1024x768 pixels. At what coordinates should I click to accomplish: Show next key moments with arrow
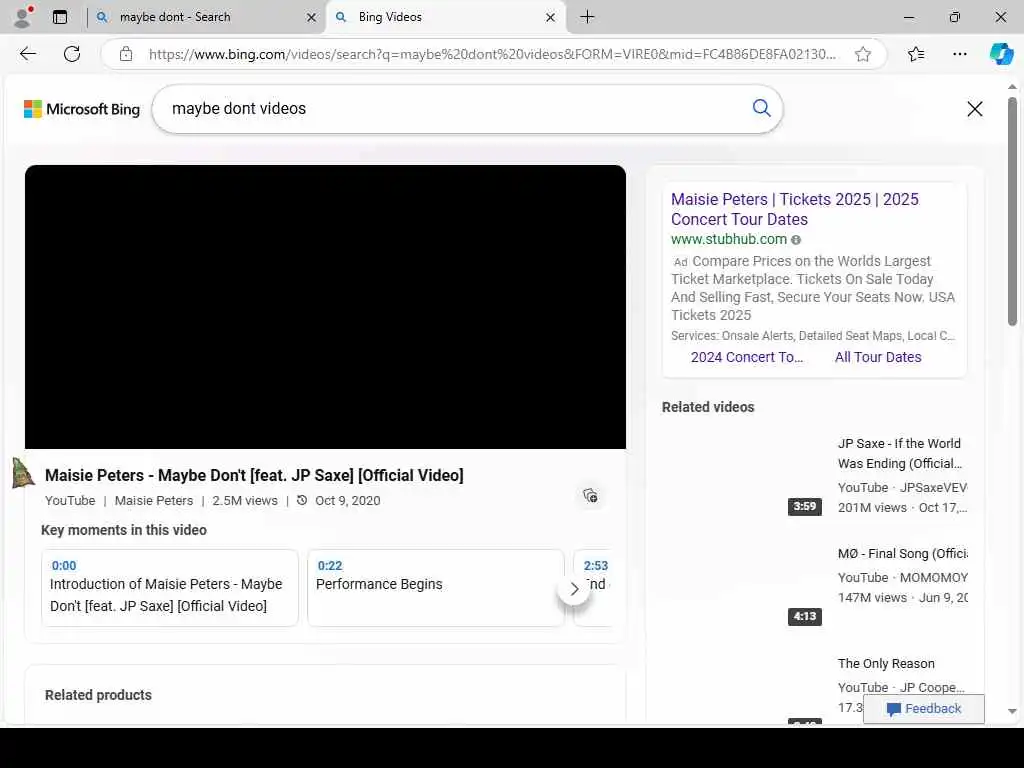pos(574,589)
